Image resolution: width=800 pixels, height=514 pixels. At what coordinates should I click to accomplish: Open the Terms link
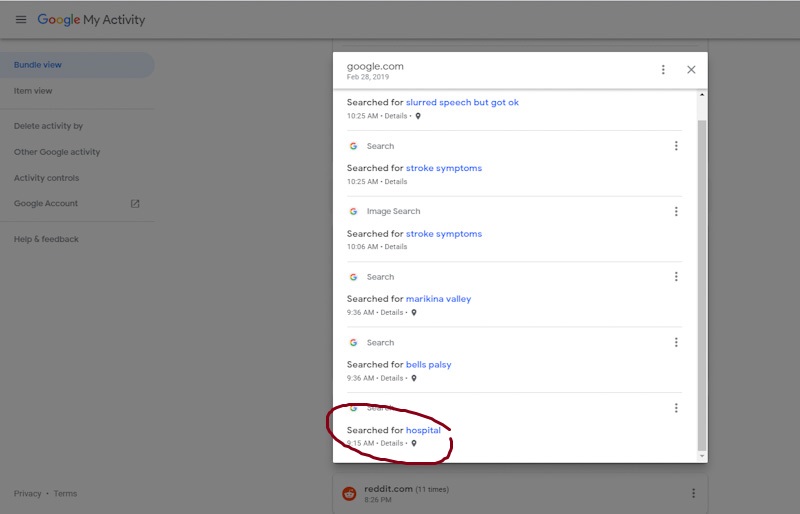(65, 494)
